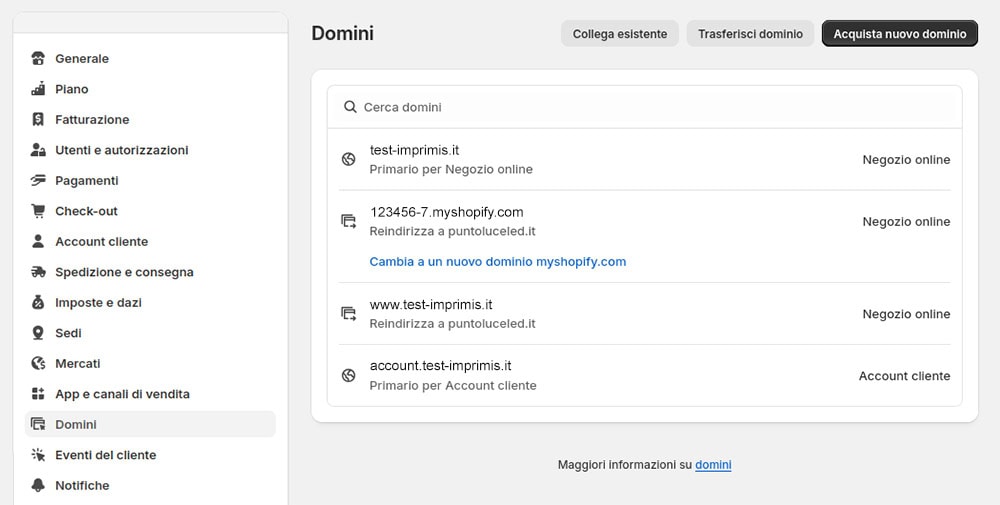Go to Fatturazione settings
The width and height of the screenshot is (1000, 505).
(150, 120)
